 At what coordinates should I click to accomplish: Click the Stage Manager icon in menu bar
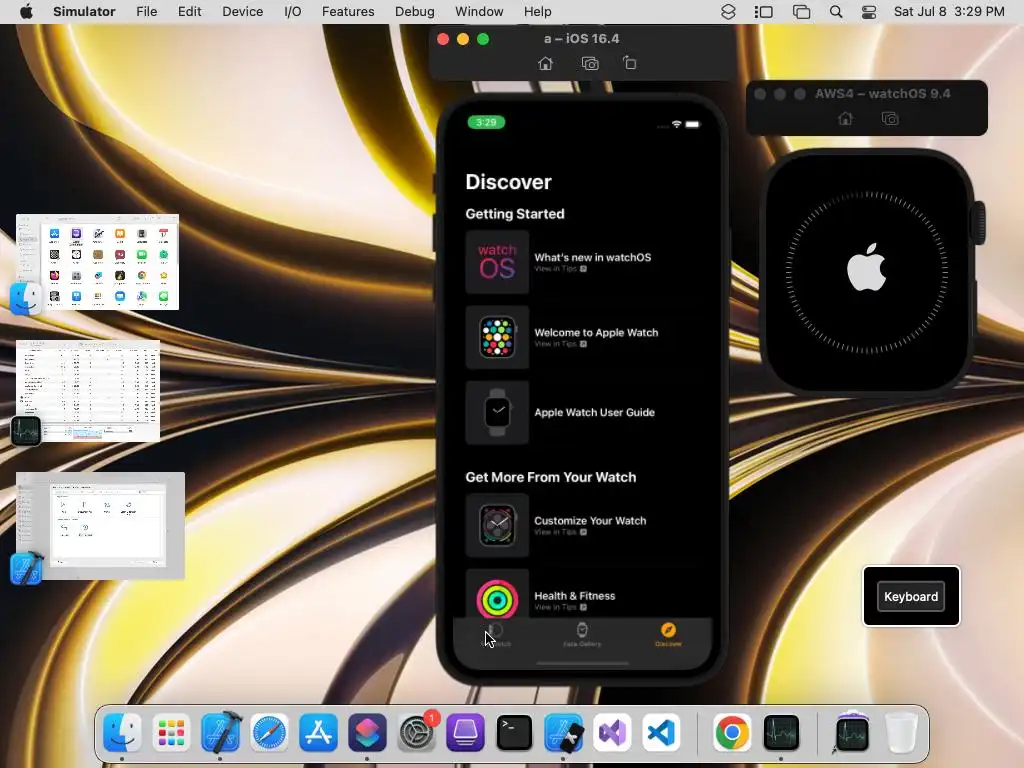[763, 12]
